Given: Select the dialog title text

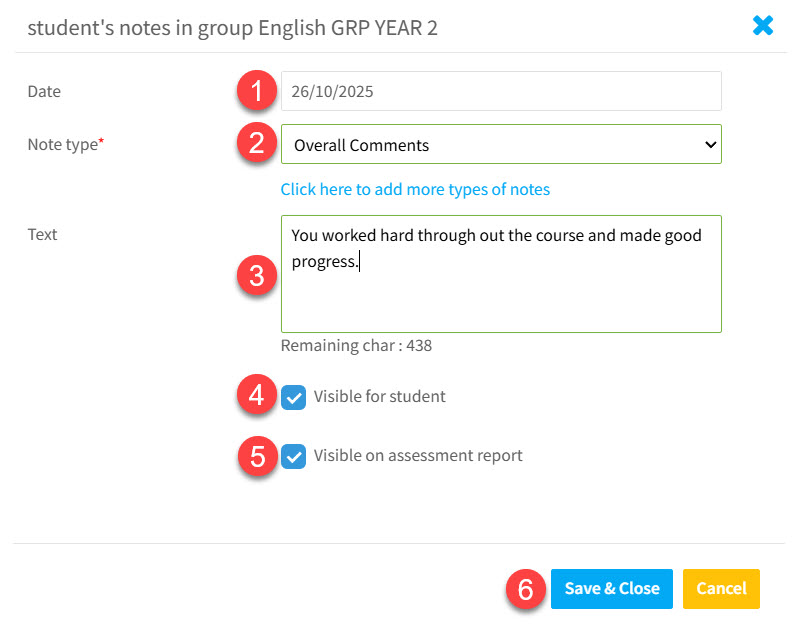Looking at the screenshot, I should [232, 27].
